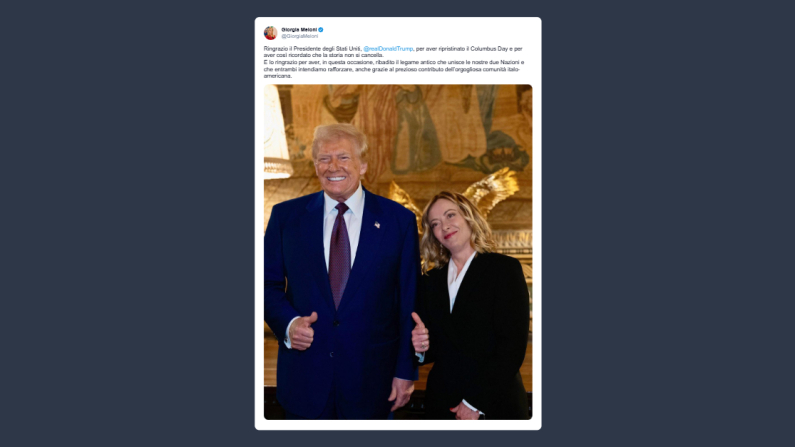Screen dimensions: 795x447
Task: Click the Giorgia Meloni display name
Action: point(299,30)
